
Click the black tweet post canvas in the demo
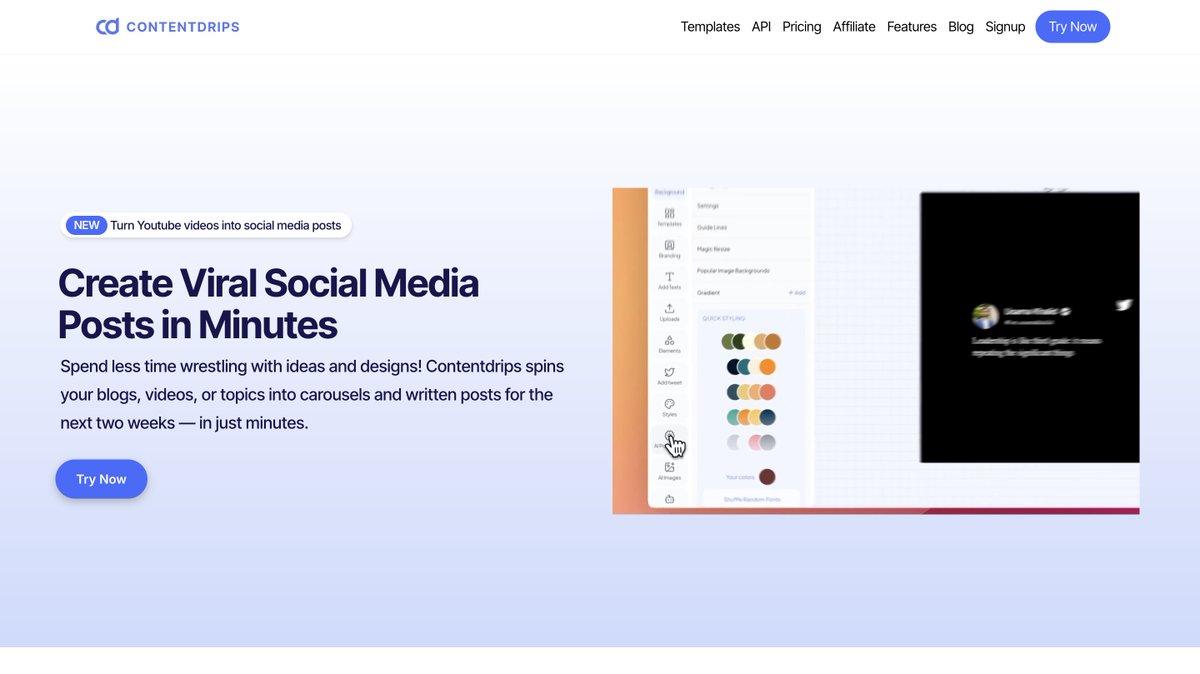(1030, 327)
